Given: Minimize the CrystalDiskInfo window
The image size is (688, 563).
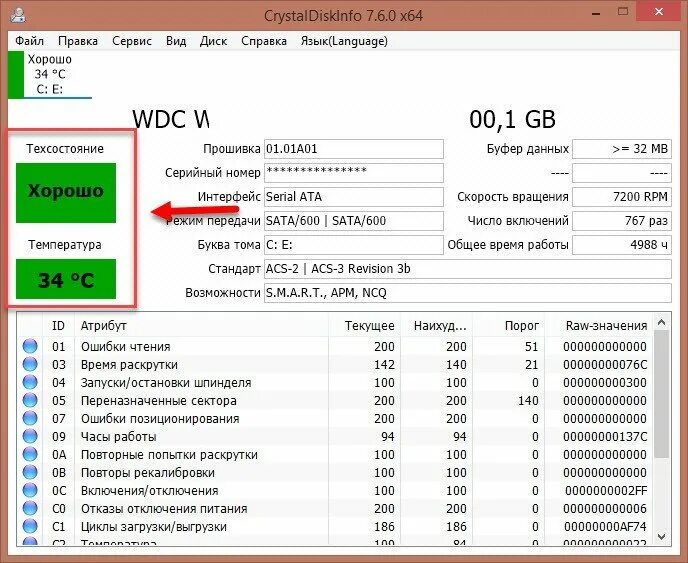Looking at the screenshot, I should point(596,13).
